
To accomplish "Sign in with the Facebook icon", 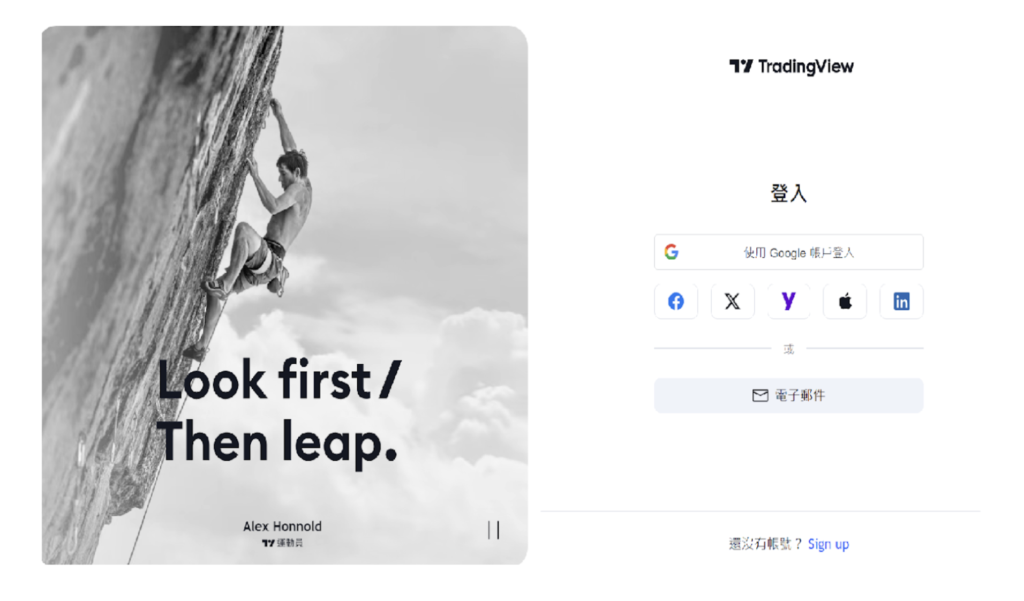I will (x=676, y=301).
